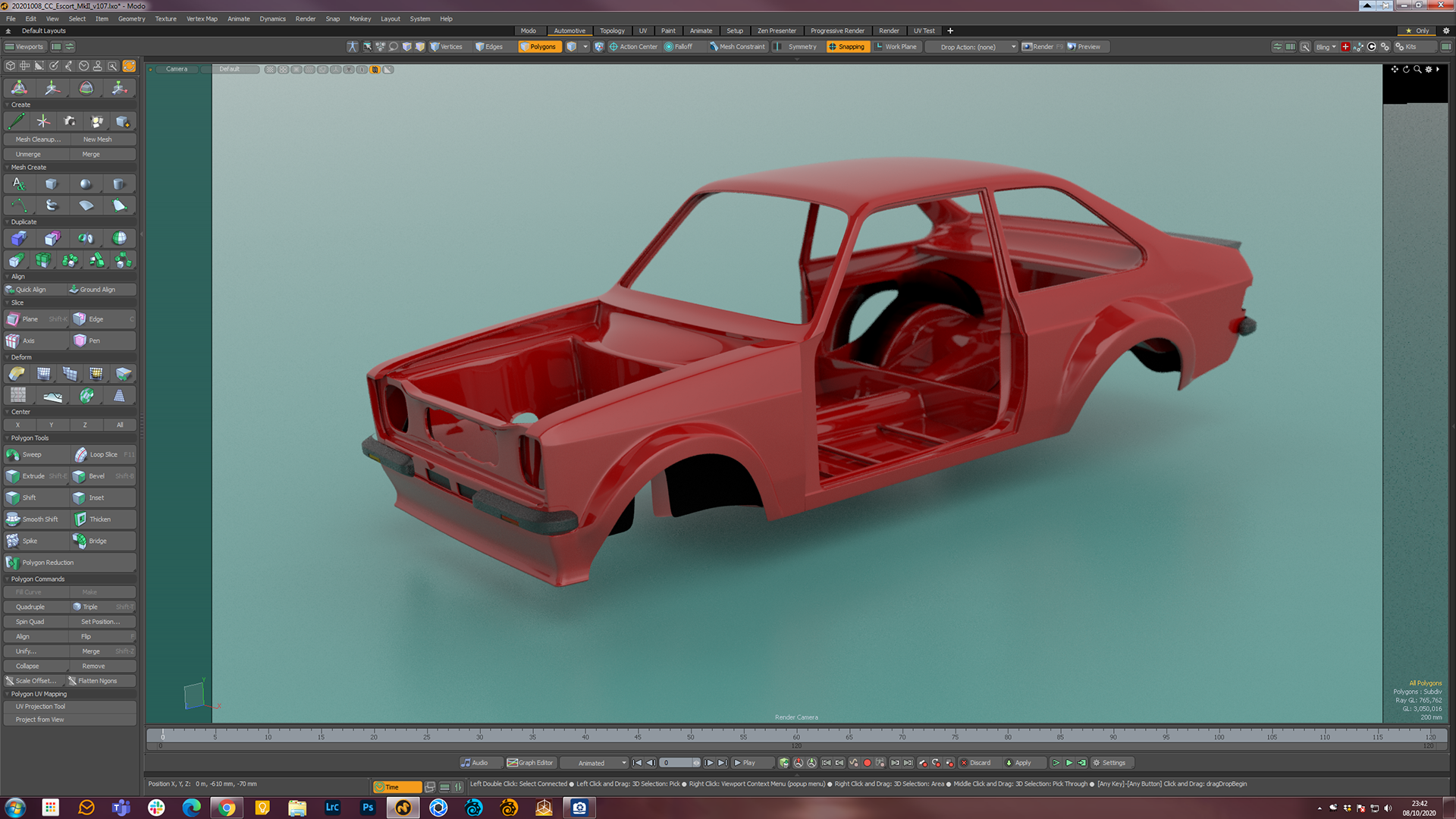Click the Mesh Cleanup button

click(37, 140)
